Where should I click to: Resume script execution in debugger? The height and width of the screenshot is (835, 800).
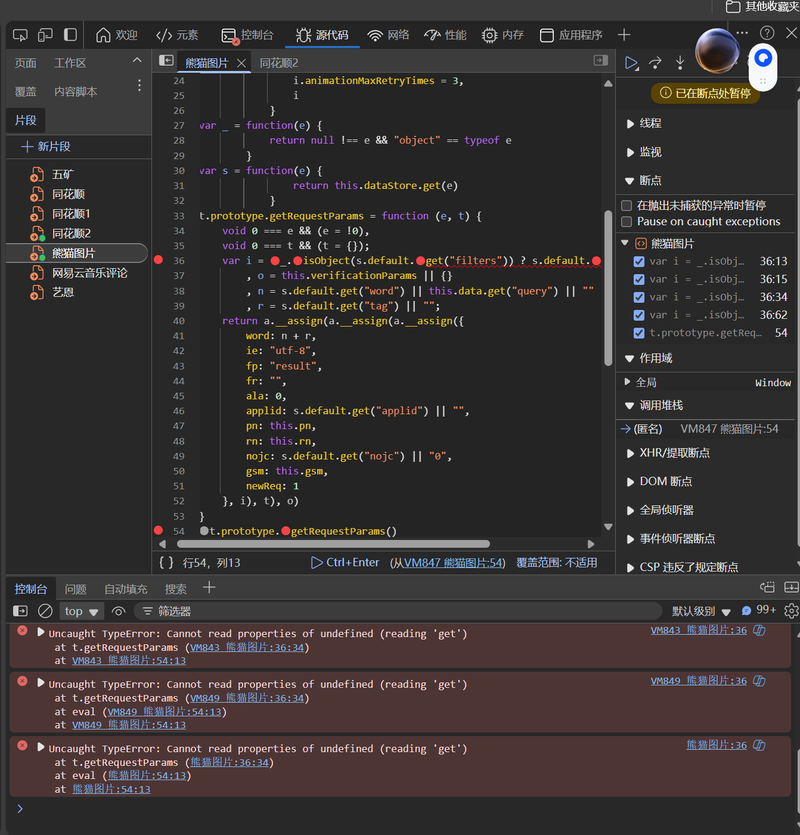tap(631, 63)
